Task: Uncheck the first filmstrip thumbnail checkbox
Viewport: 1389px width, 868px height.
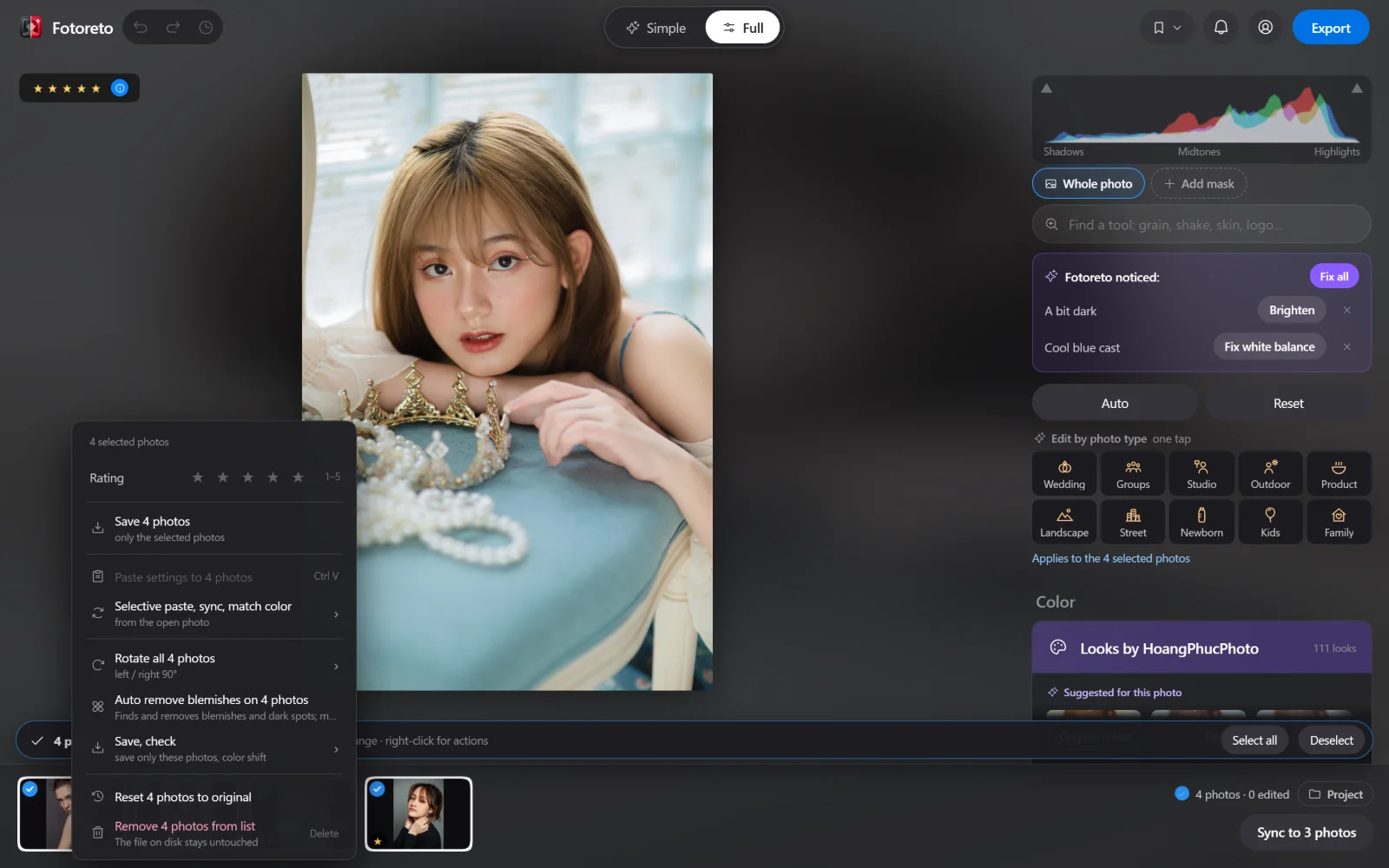Action: pos(30,789)
